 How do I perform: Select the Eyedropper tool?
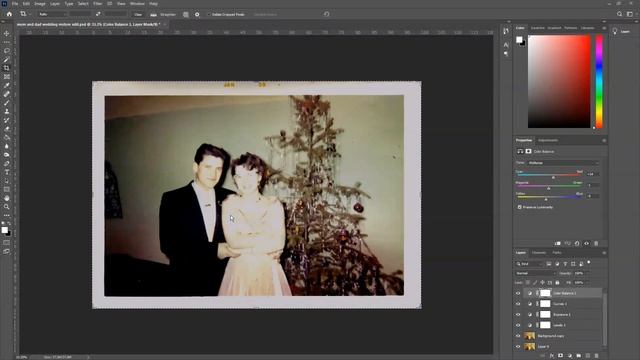(7, 85)
